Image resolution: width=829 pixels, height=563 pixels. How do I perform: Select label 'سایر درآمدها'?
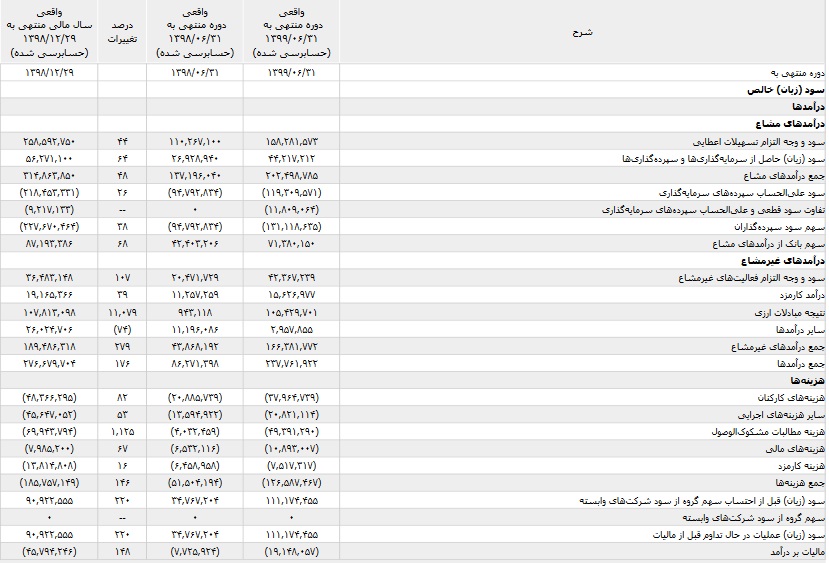pos(800,329)
